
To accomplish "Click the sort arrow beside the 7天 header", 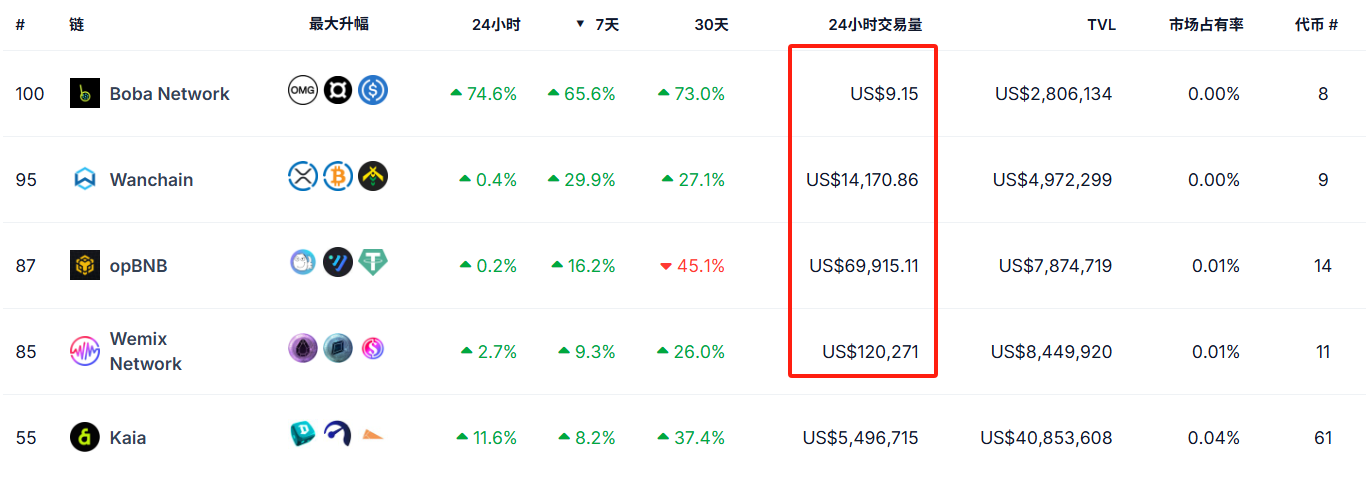I will click(x=580, y=24).
